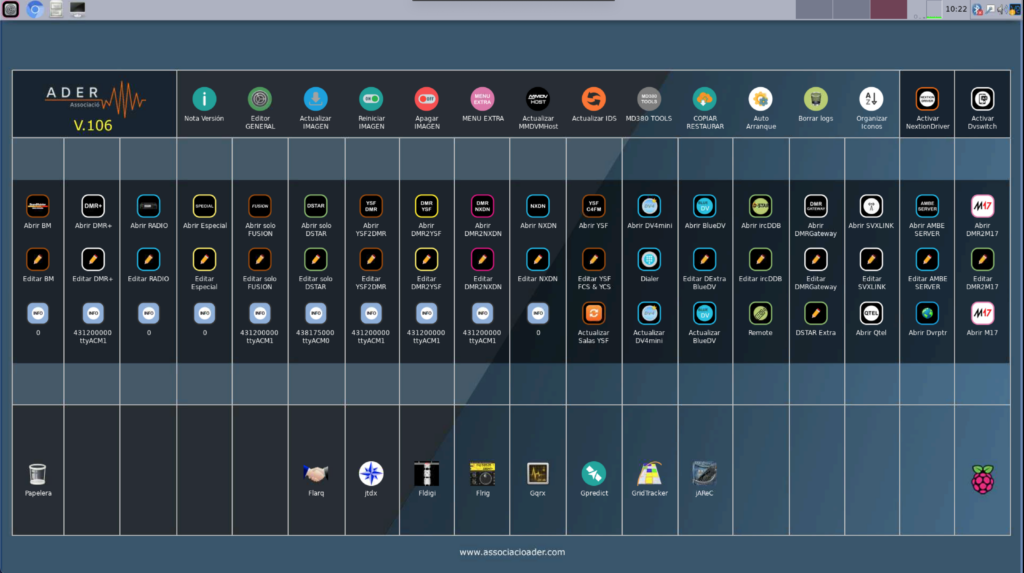The image size is (1024, 573).
Task: Activate Dvswitch from the top row
Action: (x=982, y=99)
